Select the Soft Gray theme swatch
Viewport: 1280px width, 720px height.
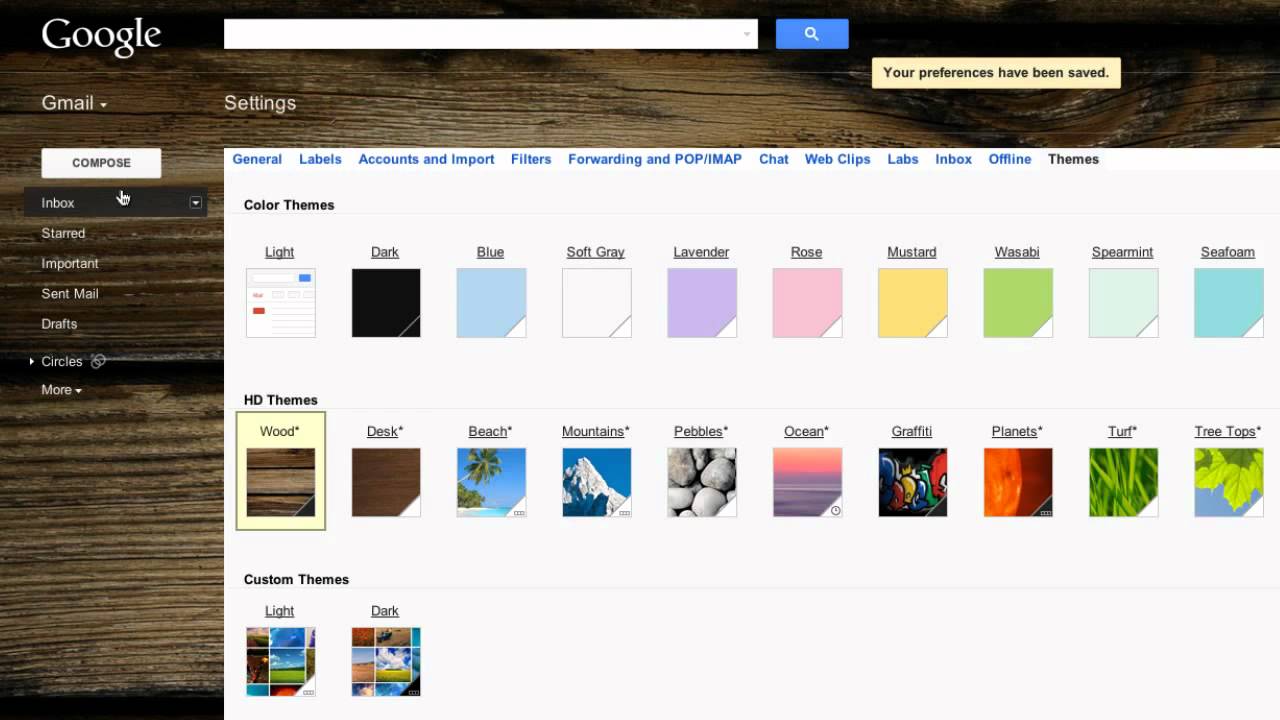597,303
